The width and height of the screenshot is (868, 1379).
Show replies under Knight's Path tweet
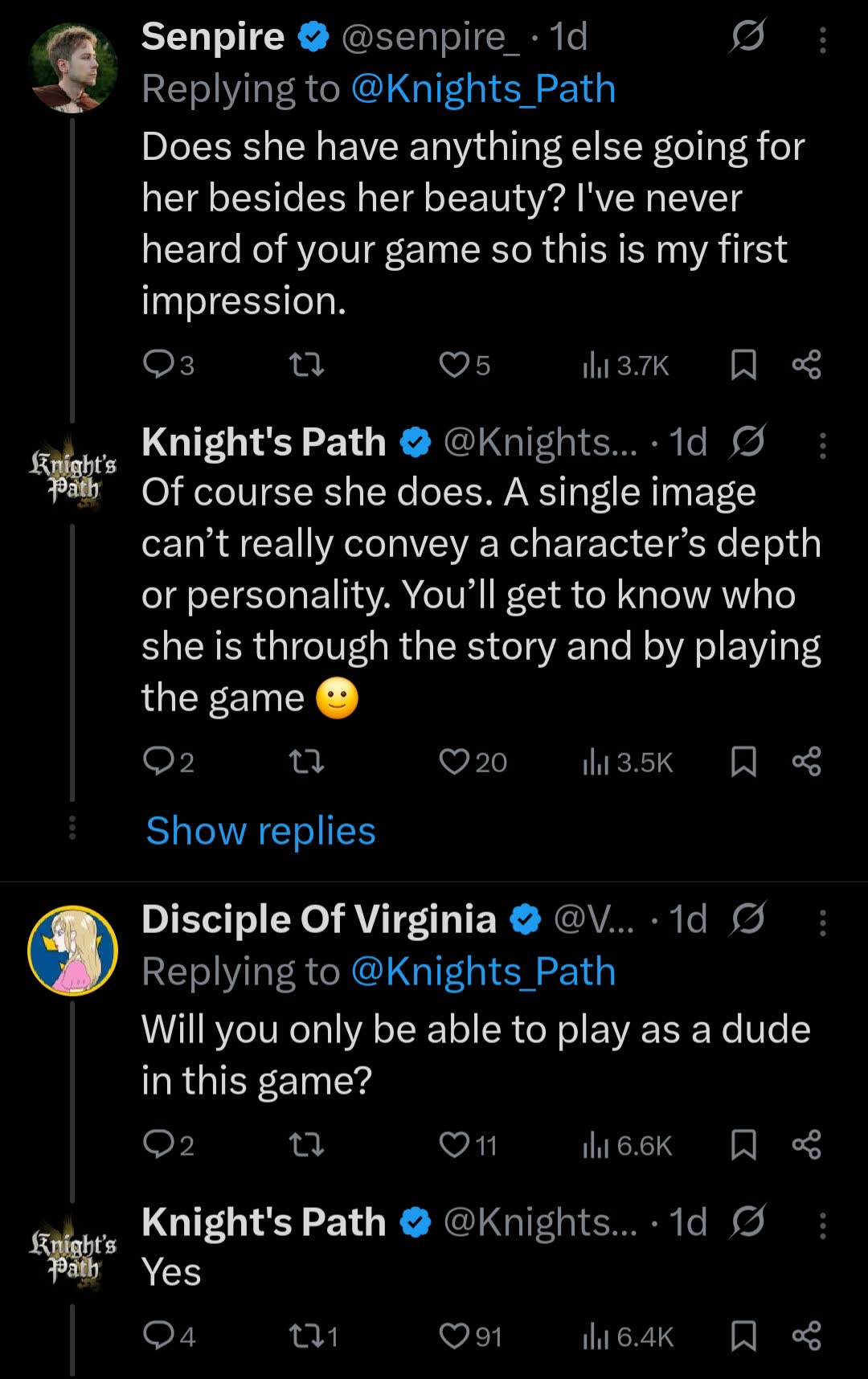click(x=260, y=831)
